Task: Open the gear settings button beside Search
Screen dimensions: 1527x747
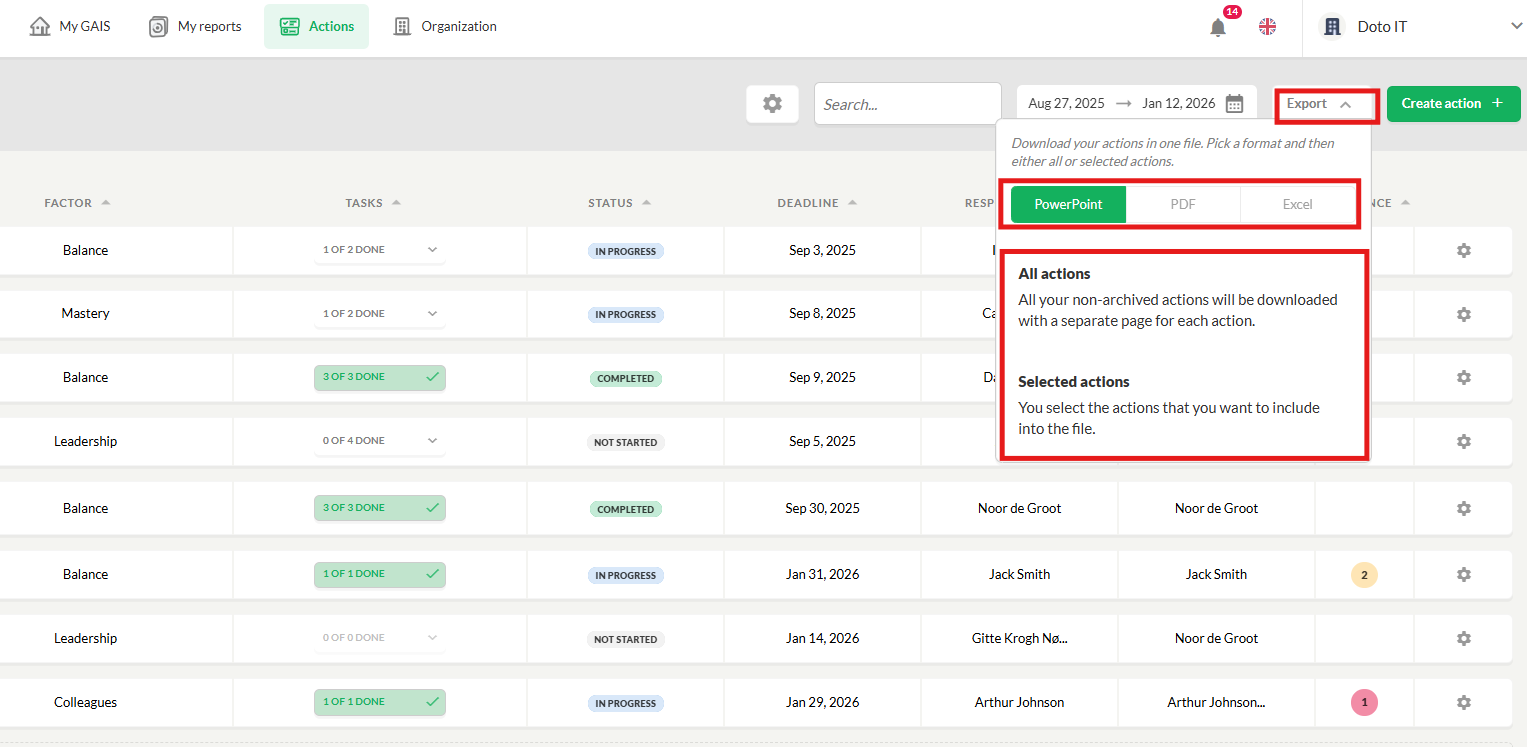Action: (772, 103)
